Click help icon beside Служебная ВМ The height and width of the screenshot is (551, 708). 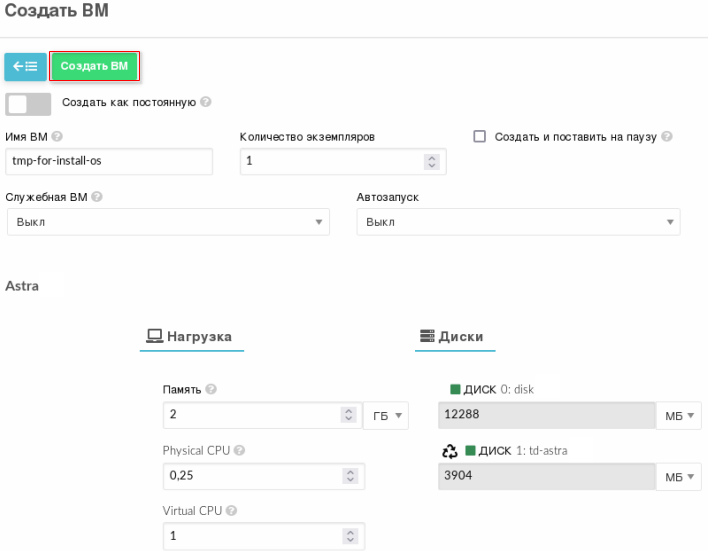pyautogui.click(x=97, y=197)
